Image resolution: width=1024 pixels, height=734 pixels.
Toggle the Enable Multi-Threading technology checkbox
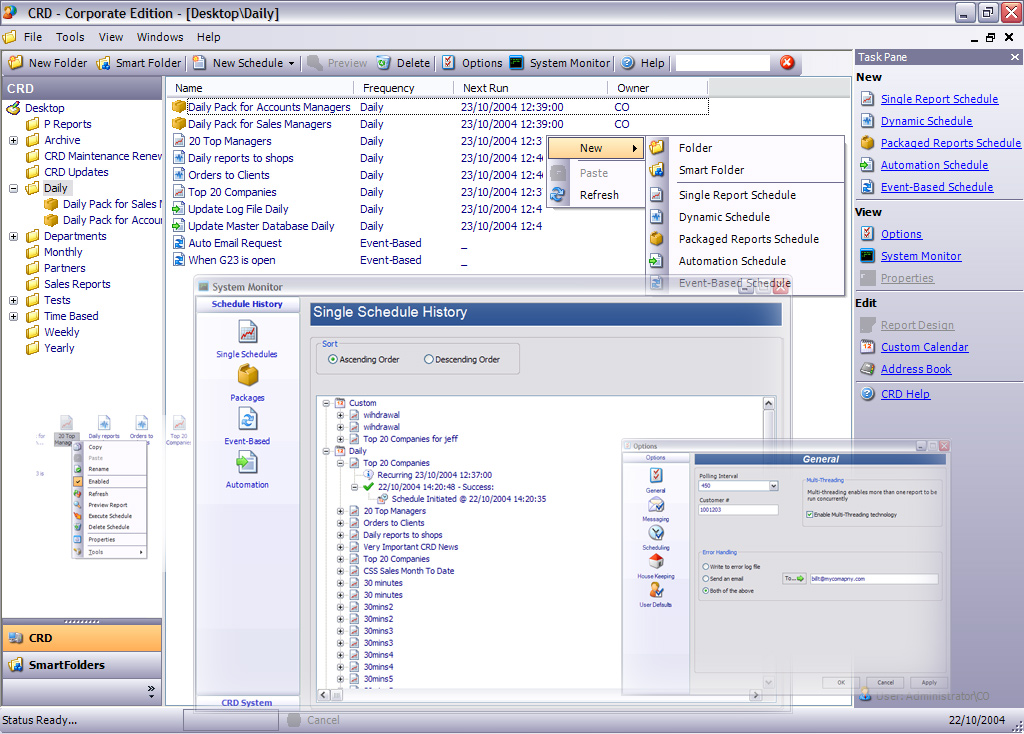pos(810,515)
